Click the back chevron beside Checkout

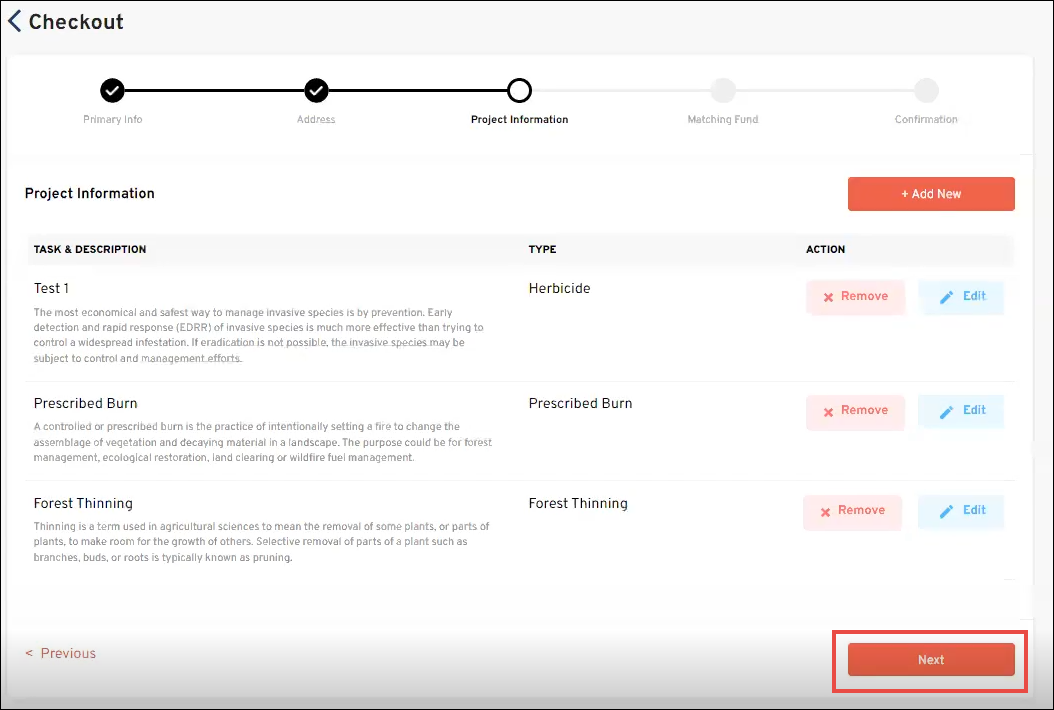pyautogui.click(x=14, y=21)
